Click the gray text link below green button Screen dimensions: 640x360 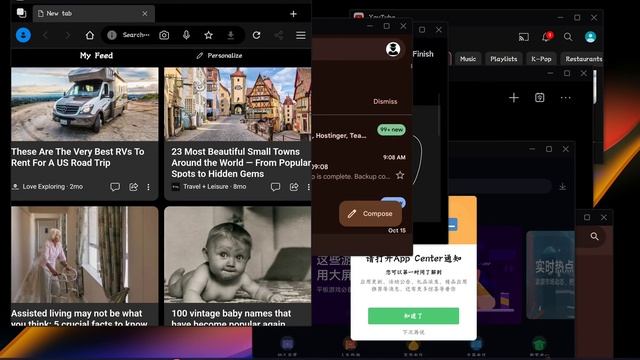point(413,332)
